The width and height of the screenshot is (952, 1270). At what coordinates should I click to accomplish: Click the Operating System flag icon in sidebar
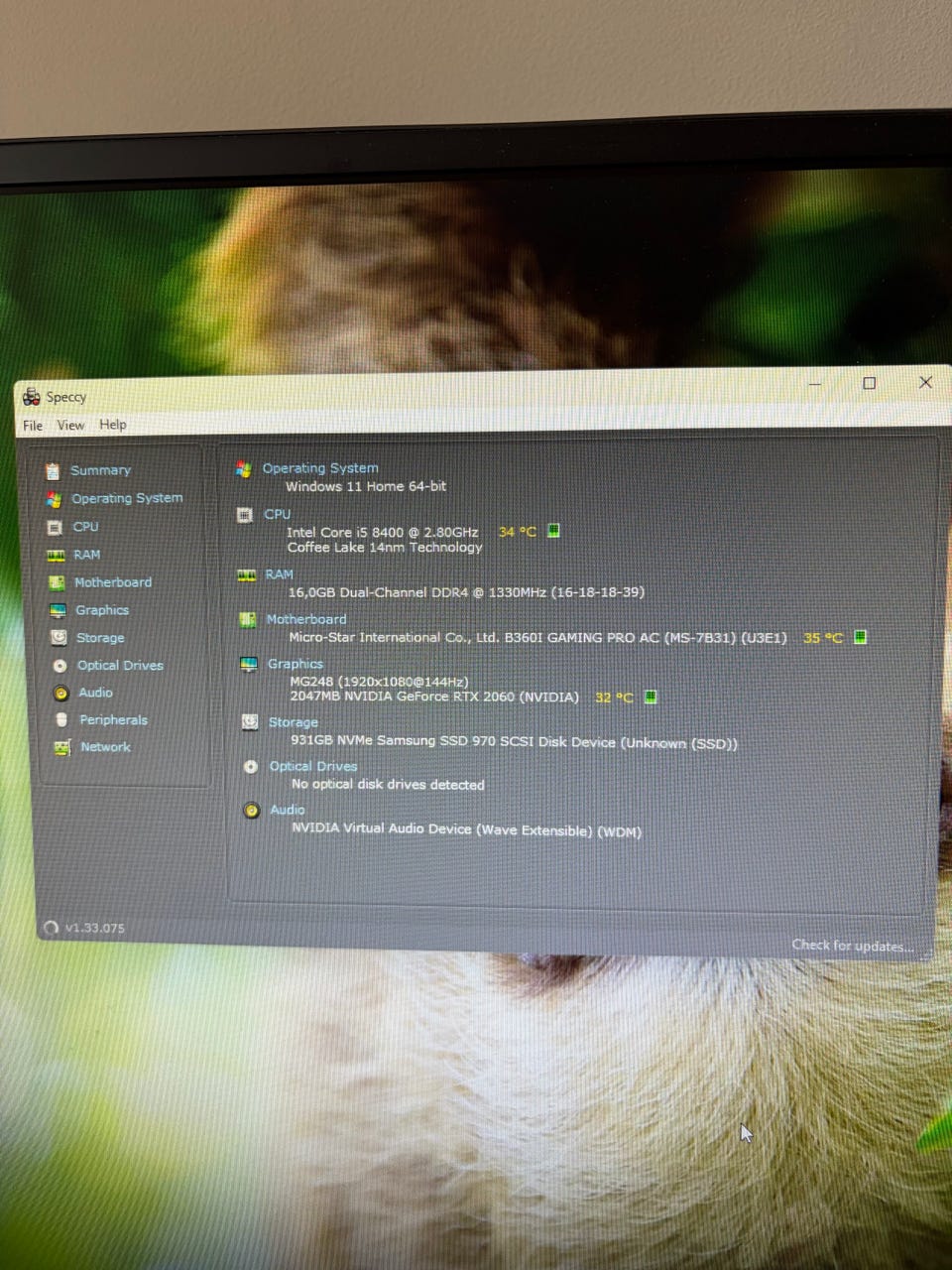point(54,499)
